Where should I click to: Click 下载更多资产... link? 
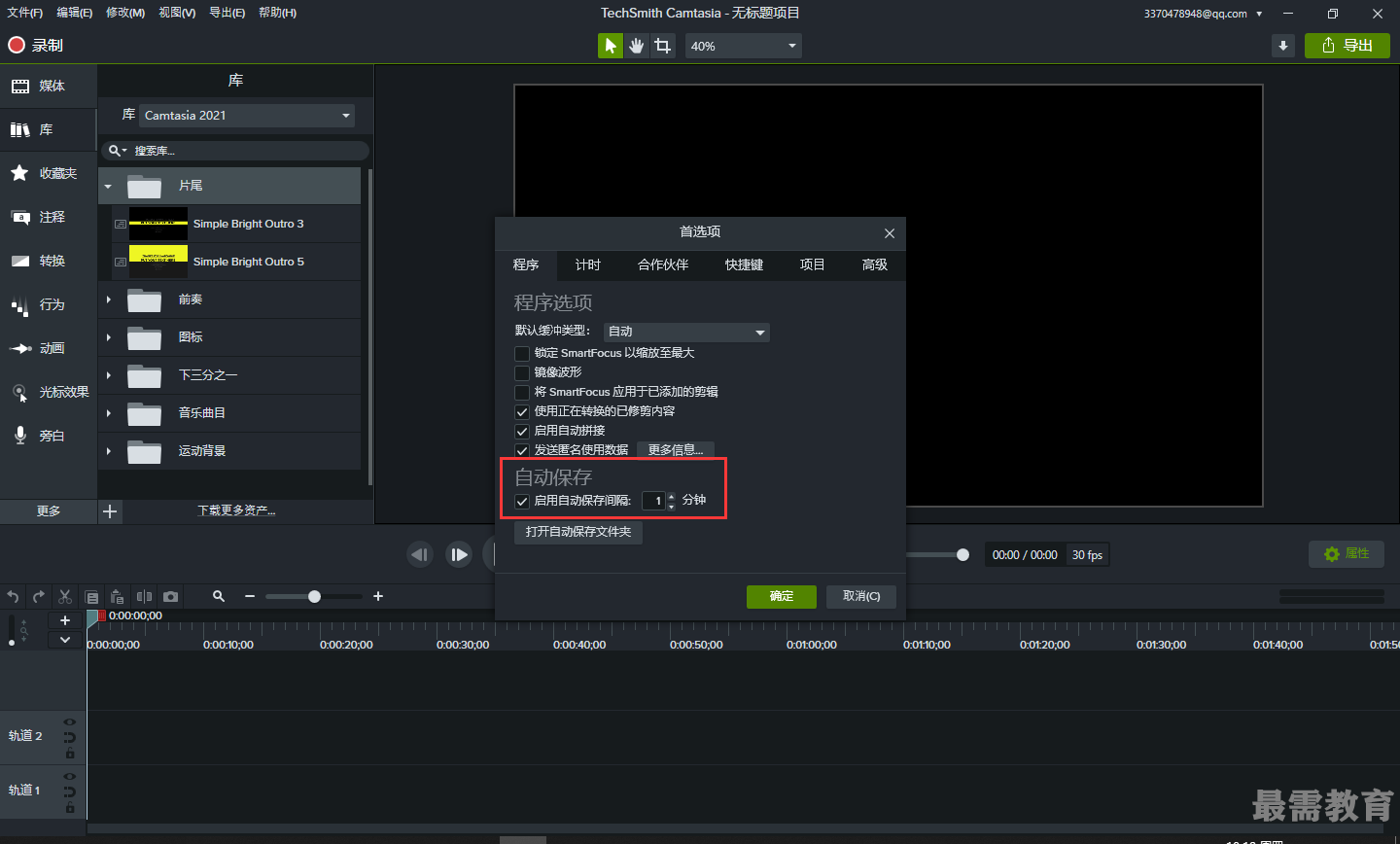click(x=236, y=510)
